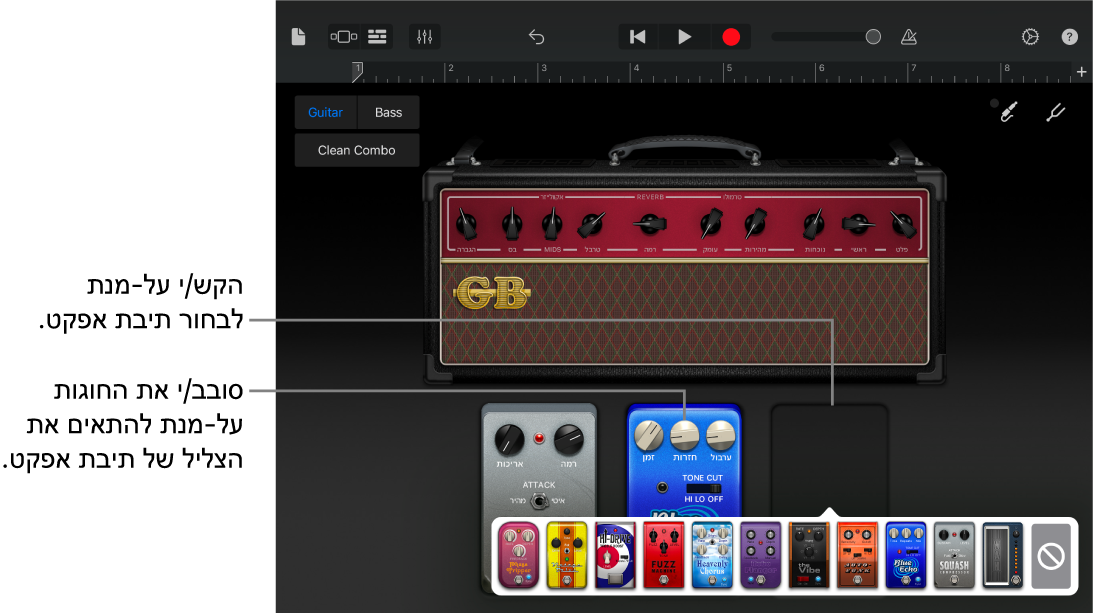The width and height of the screenshot is (1093, 614).
Task: Toggle the TONE CUT switch on blue pedal
Action: [x=703, y=488]
